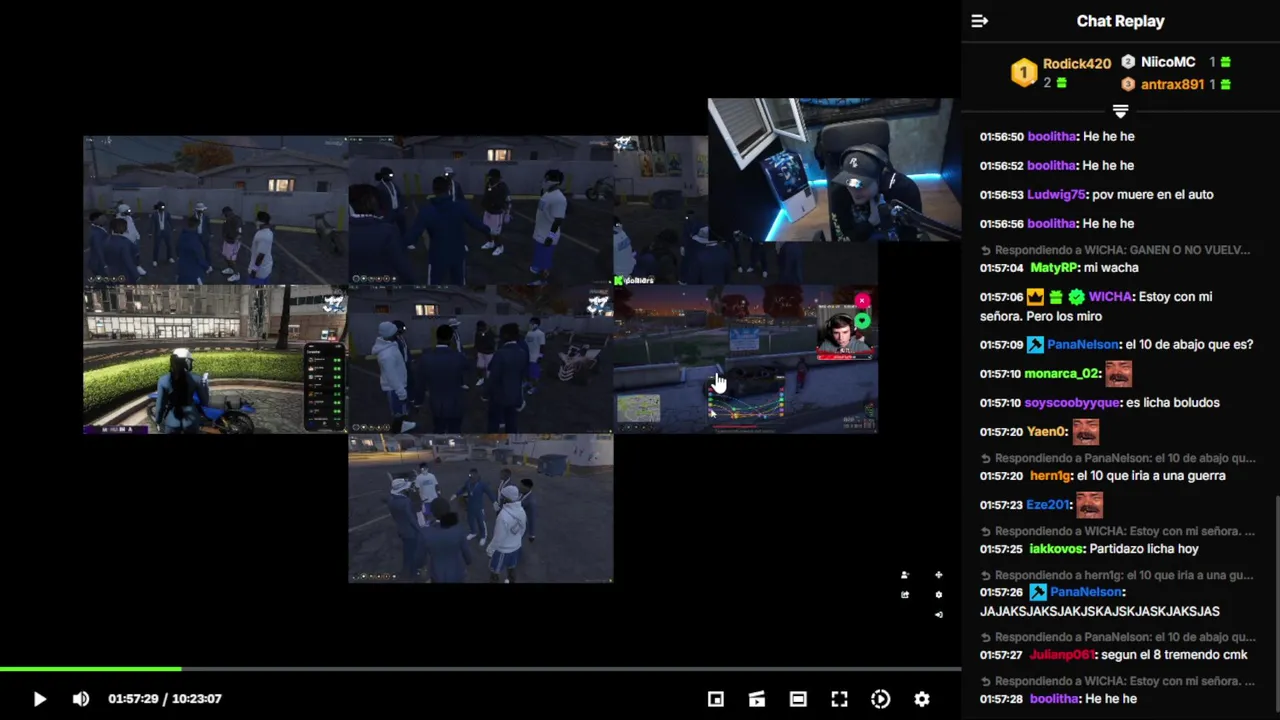Open iakkovos's chat username

(1056, 549)
